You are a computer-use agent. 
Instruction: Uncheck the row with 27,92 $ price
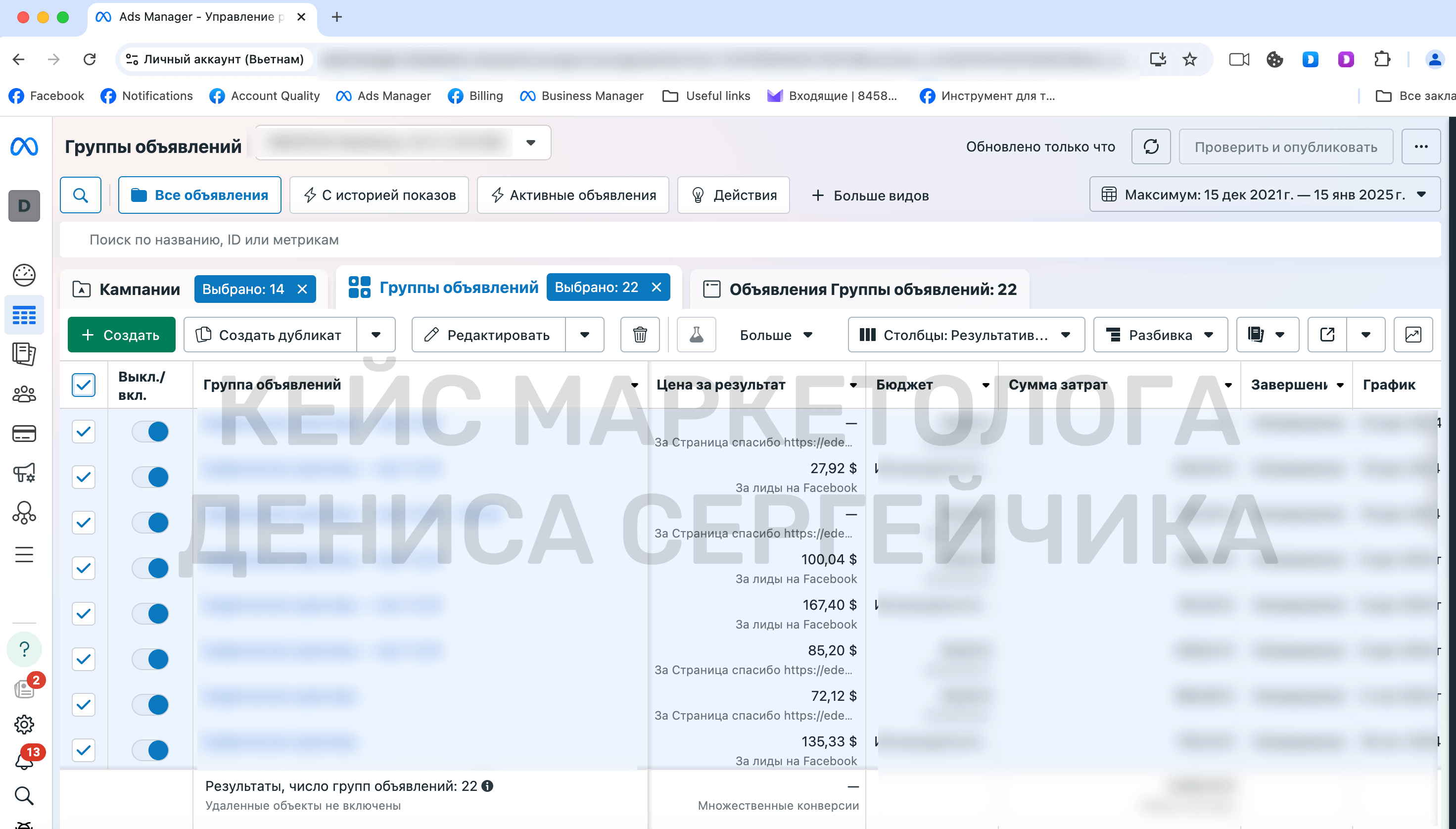tap(84, 477)
